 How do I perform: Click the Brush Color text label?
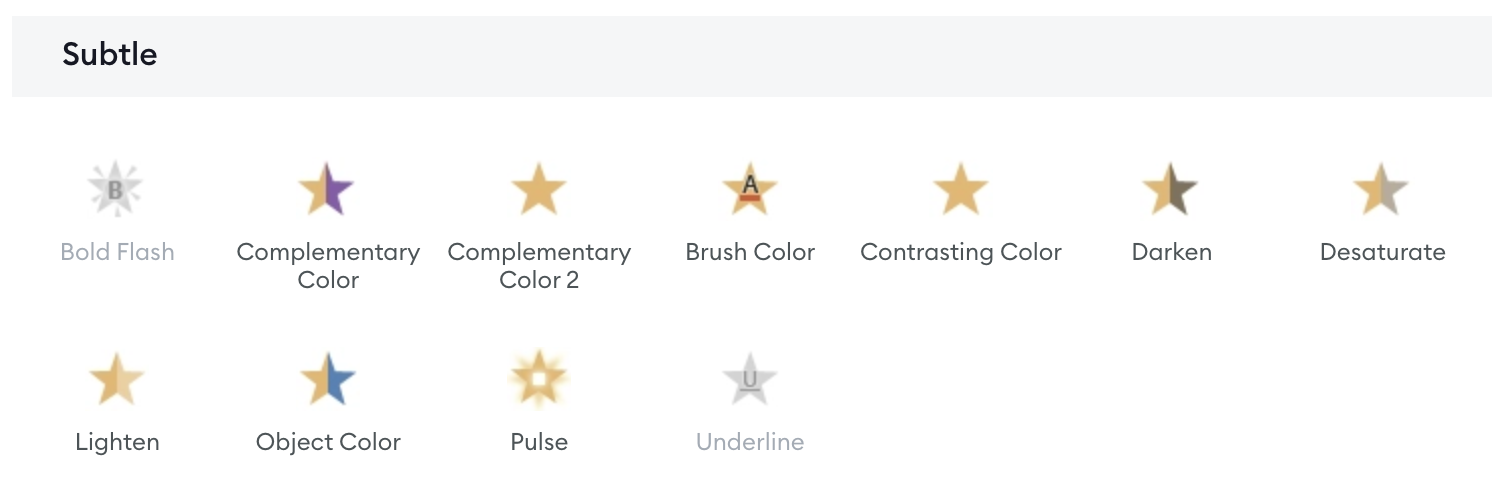click(x=750, y=252)
